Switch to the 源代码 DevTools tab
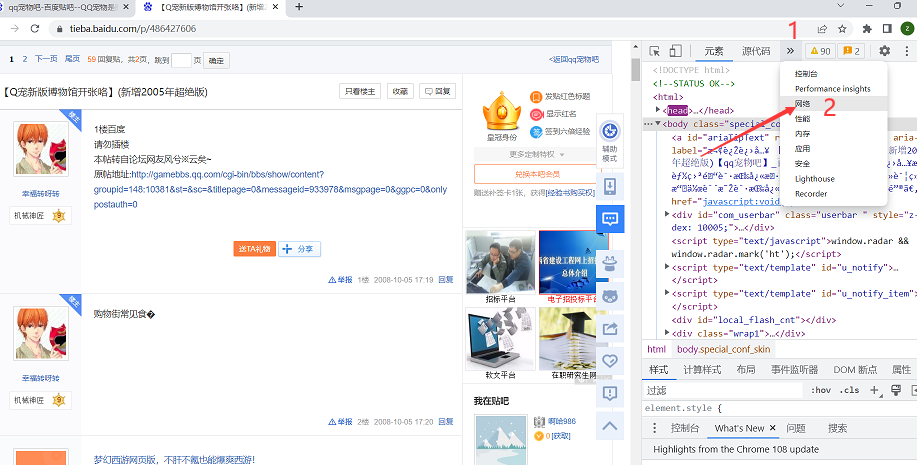Screen dimensions: 917x465 point(756,51)
